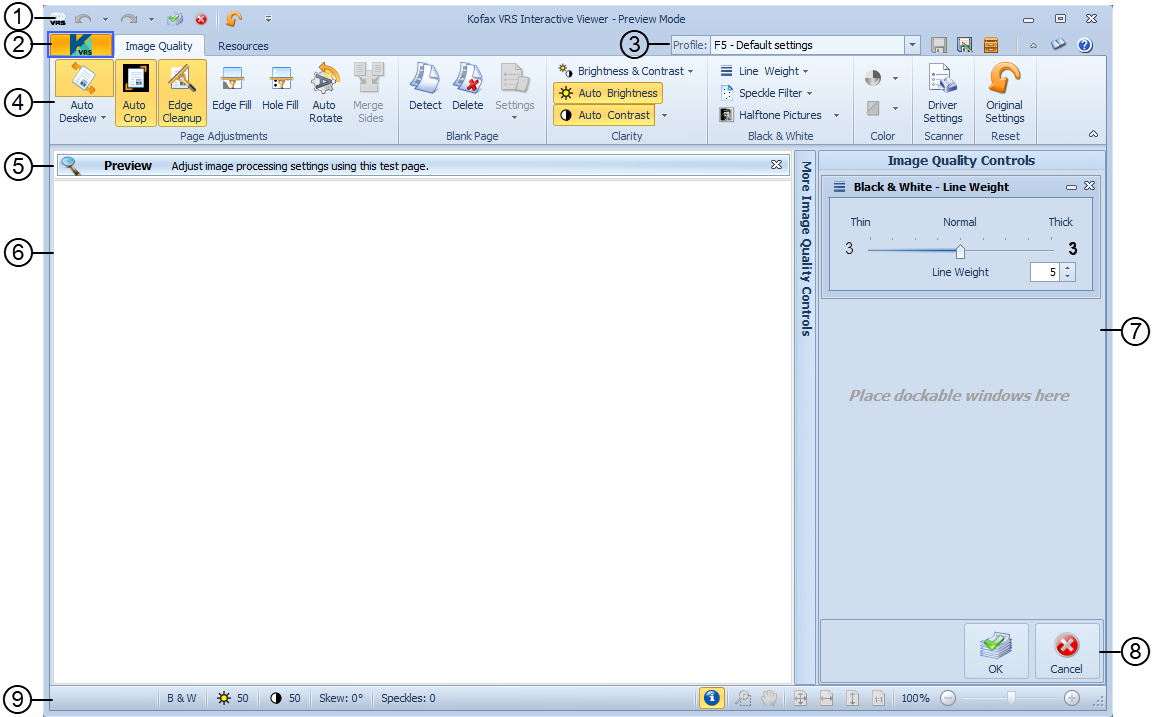Click the B & W indicator in status bar
This screenshot has width=1153, height=717.
tap(182, 698)
